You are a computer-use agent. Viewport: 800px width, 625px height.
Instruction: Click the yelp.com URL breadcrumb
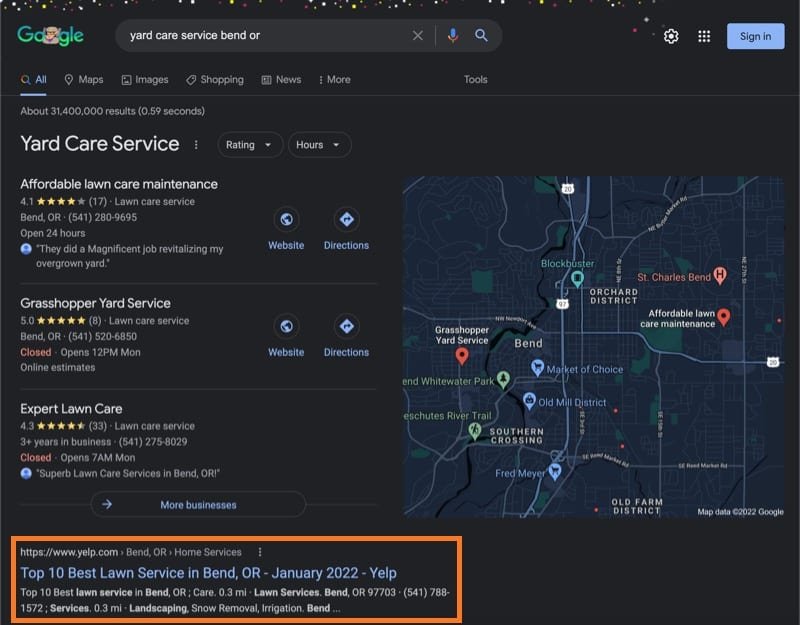[x=131, y=552]
